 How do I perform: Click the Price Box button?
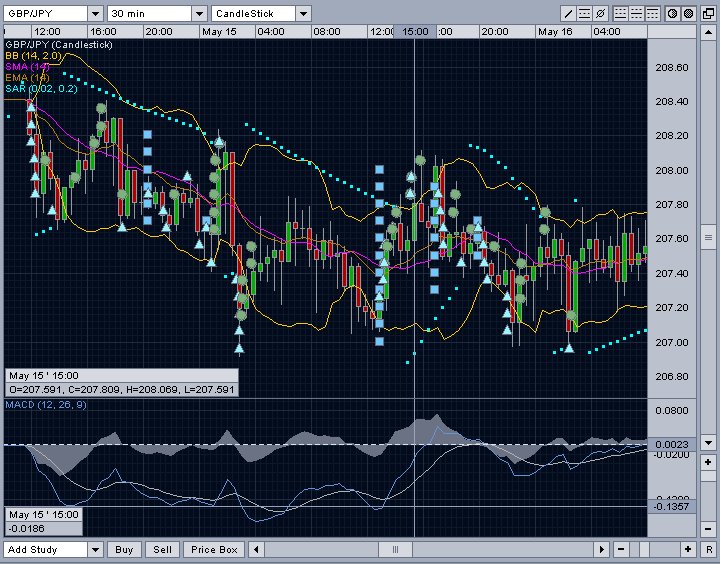point(214,550)
